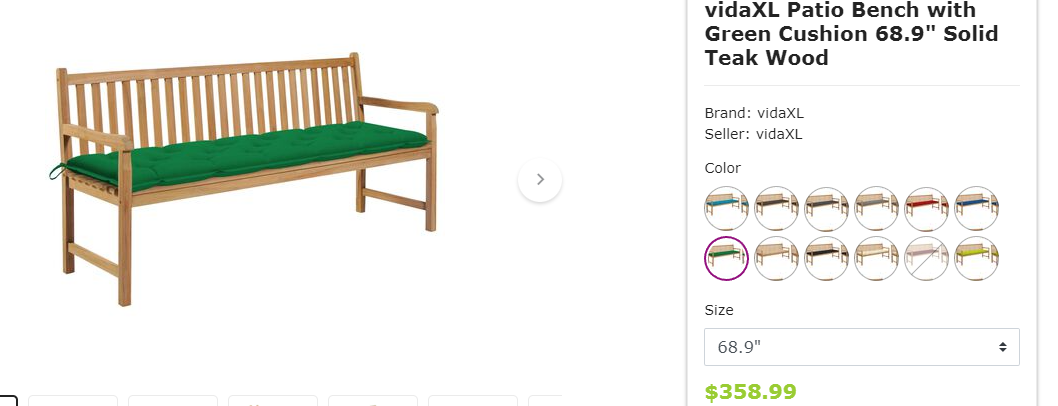The height and width of the screenshot is (406, 1058).
Task: Advance to the next product image arrow
Action: (x=540, y=179)
